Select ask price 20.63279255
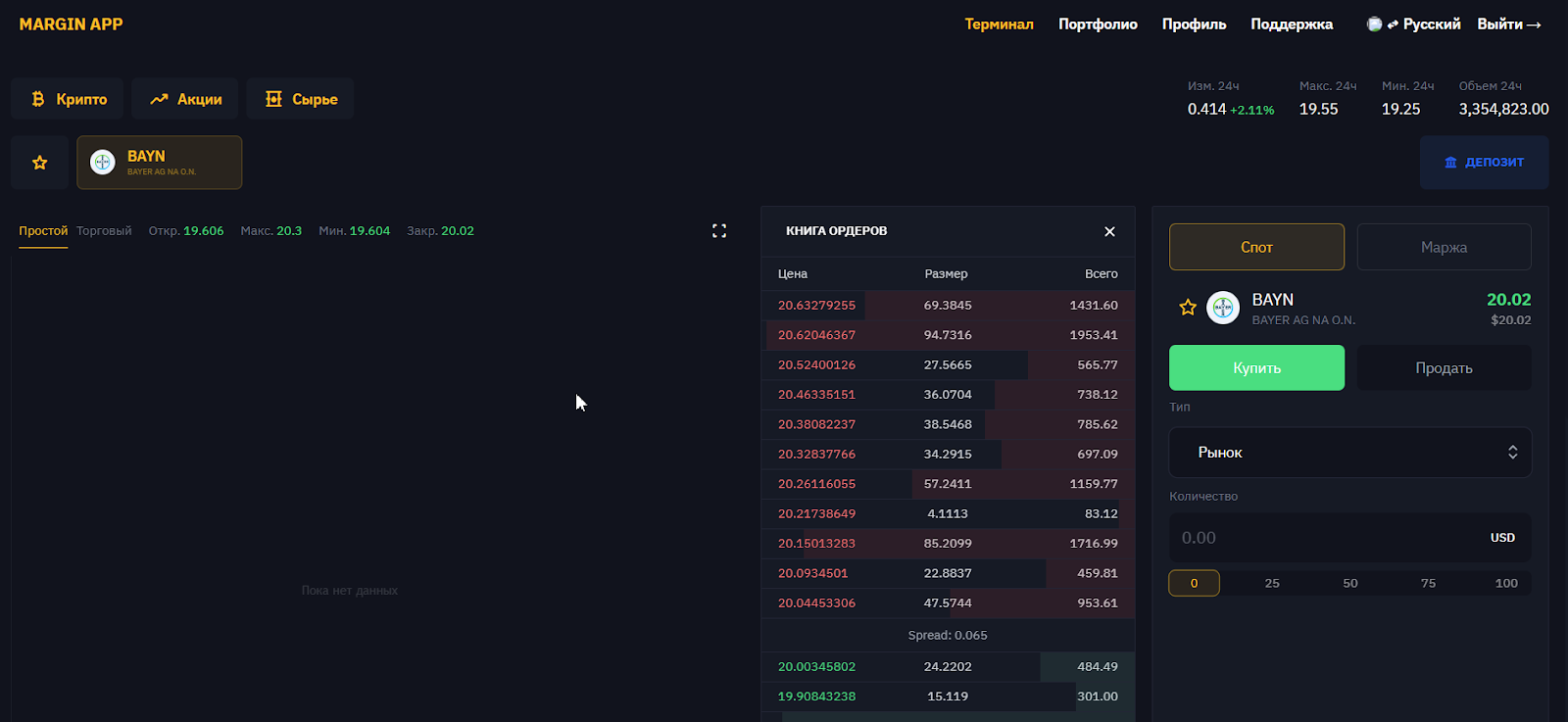Viewport: 1568px width, 722px height. pos(816,306)
